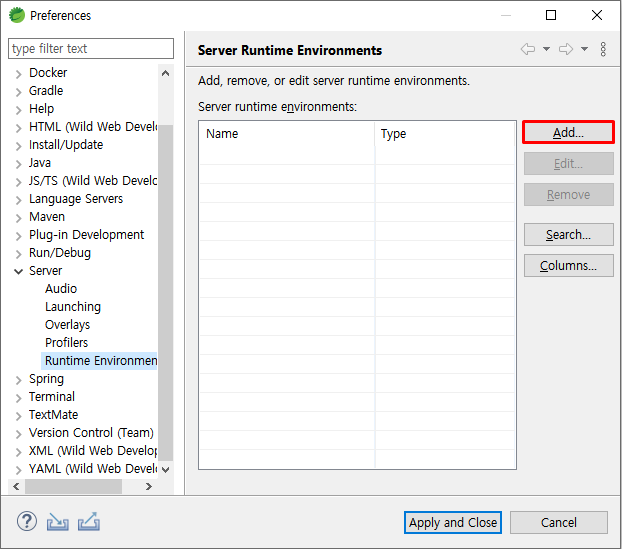Image resolution: width=622 pixels, height=549 pixels.
Task: Select the Overlays item under Server
Action: pos(67,324)
